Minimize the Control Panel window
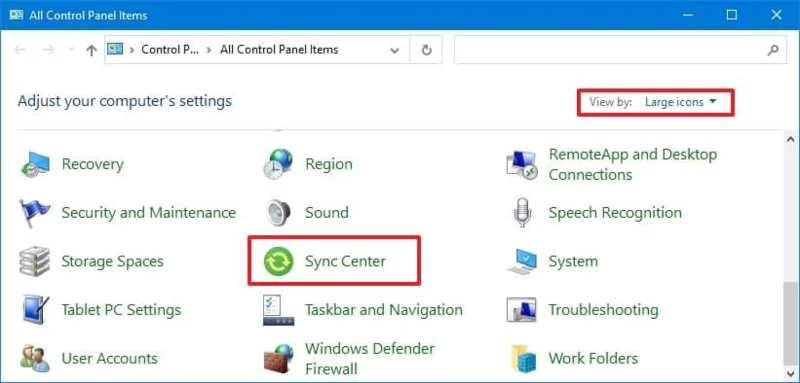 pos(687,15)
